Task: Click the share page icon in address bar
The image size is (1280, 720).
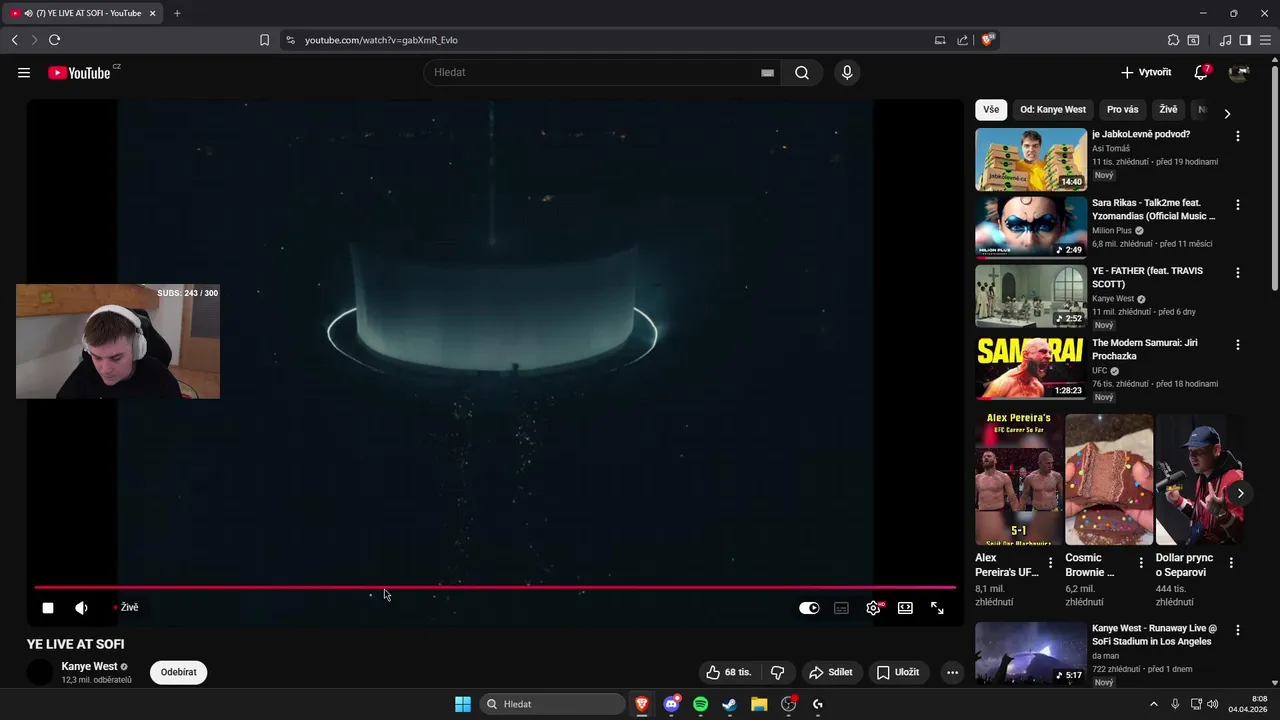Action: point(962,40)
